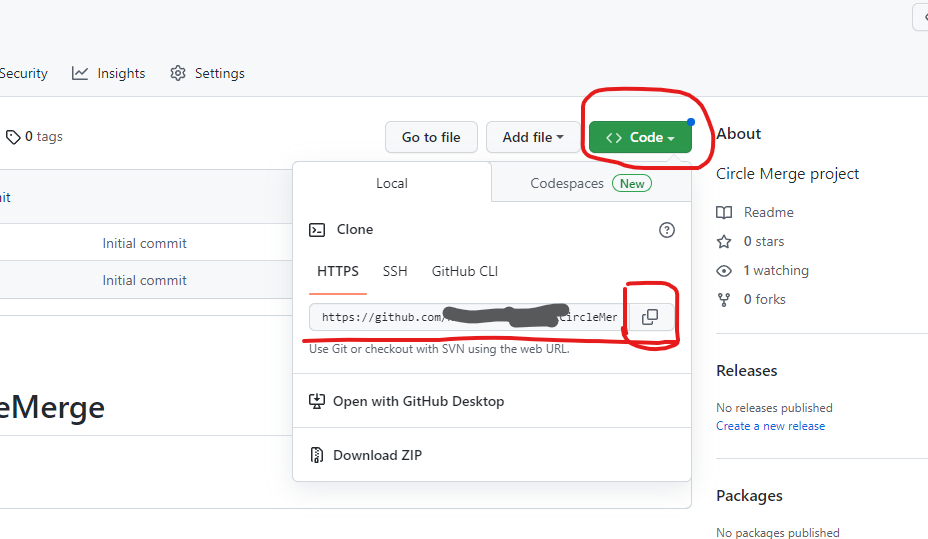Switch to the Local tab
This screenshot has height=539, width=928.
(392, 183)
